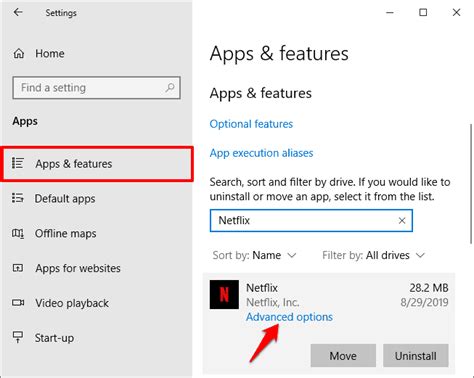Focus the 'Find a setting' search box
This screenshot has height=378, width=474.
pyautogui.click(x=96, y=88)
